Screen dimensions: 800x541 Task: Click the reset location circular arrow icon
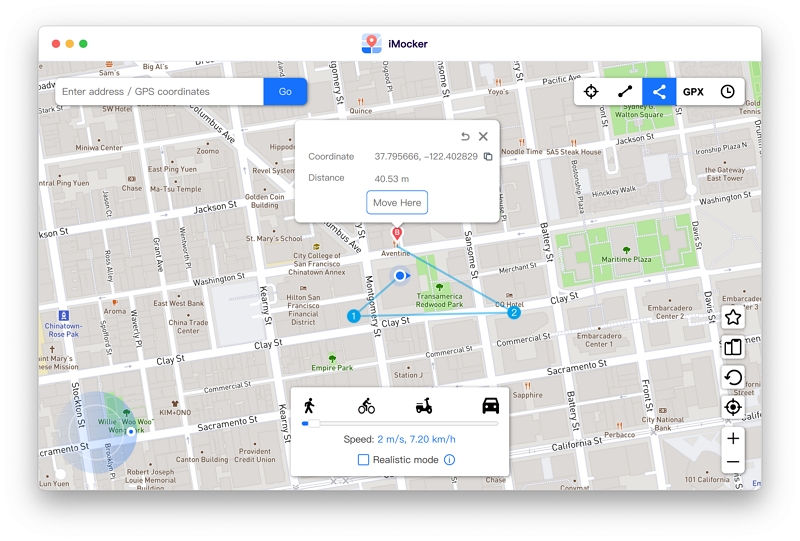(733, 378)
